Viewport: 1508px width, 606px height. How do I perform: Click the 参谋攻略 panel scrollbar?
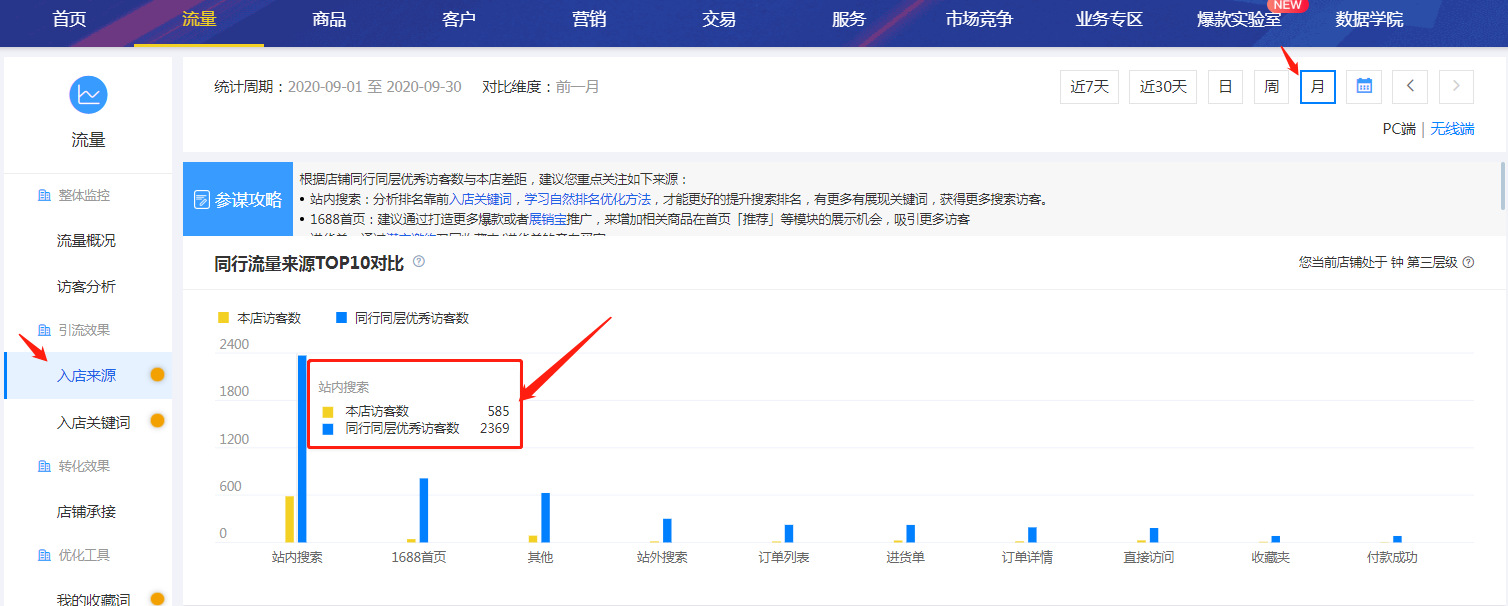(1503, 186)
